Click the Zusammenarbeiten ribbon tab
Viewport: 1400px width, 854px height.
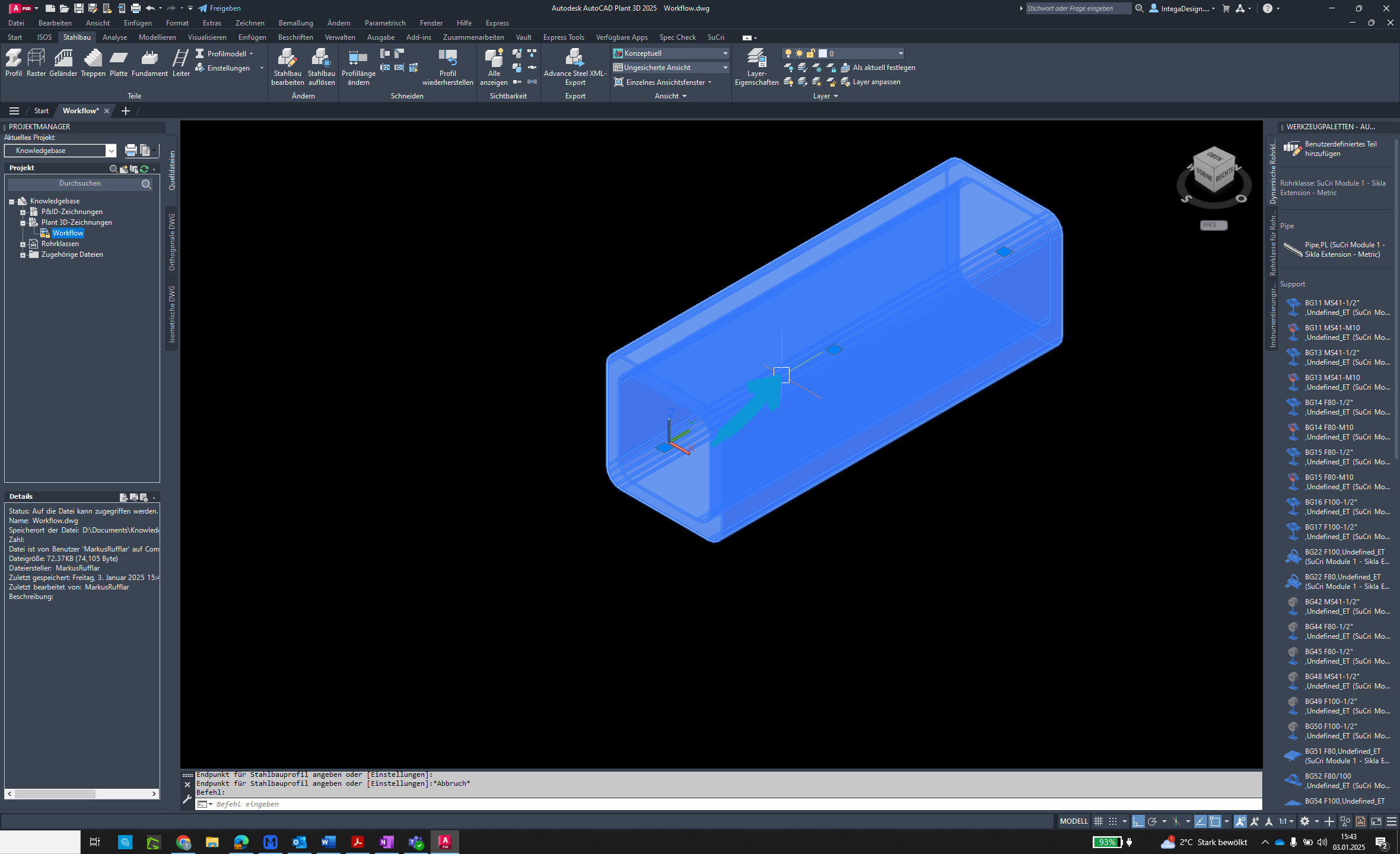[x=473, y=37]
